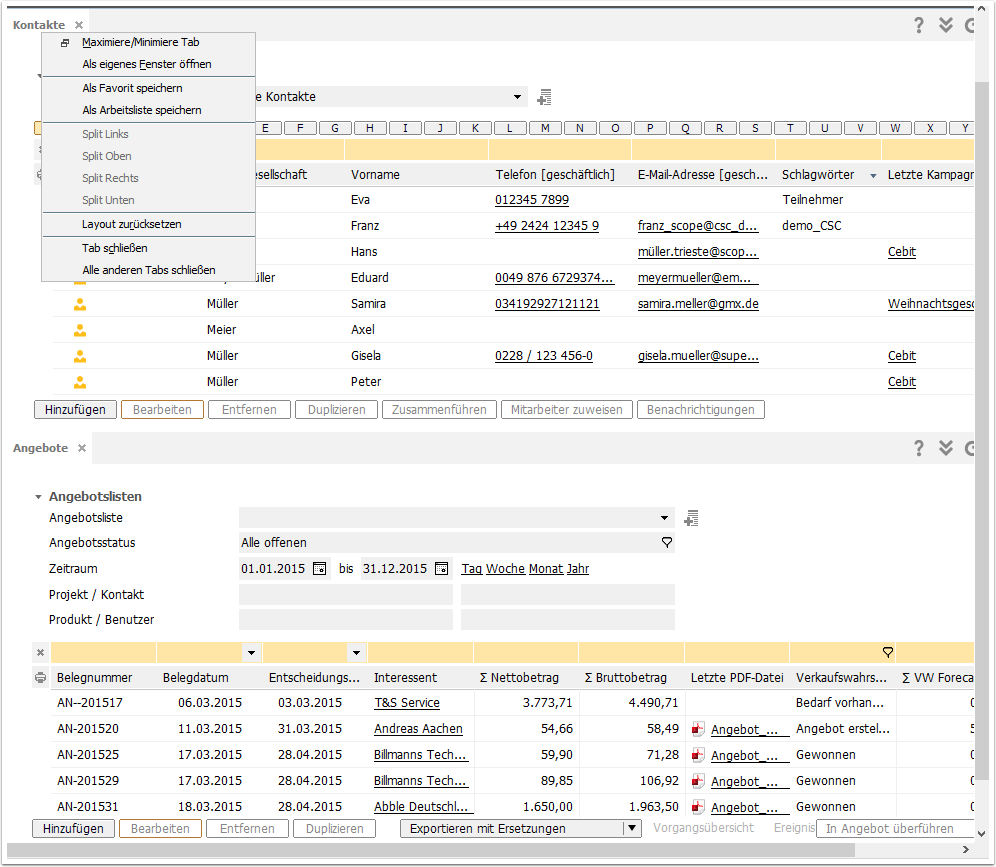Open the PDF icon for AN-201520
The image size is (996, 867).
pyautogui.click(x=699, y=729)
